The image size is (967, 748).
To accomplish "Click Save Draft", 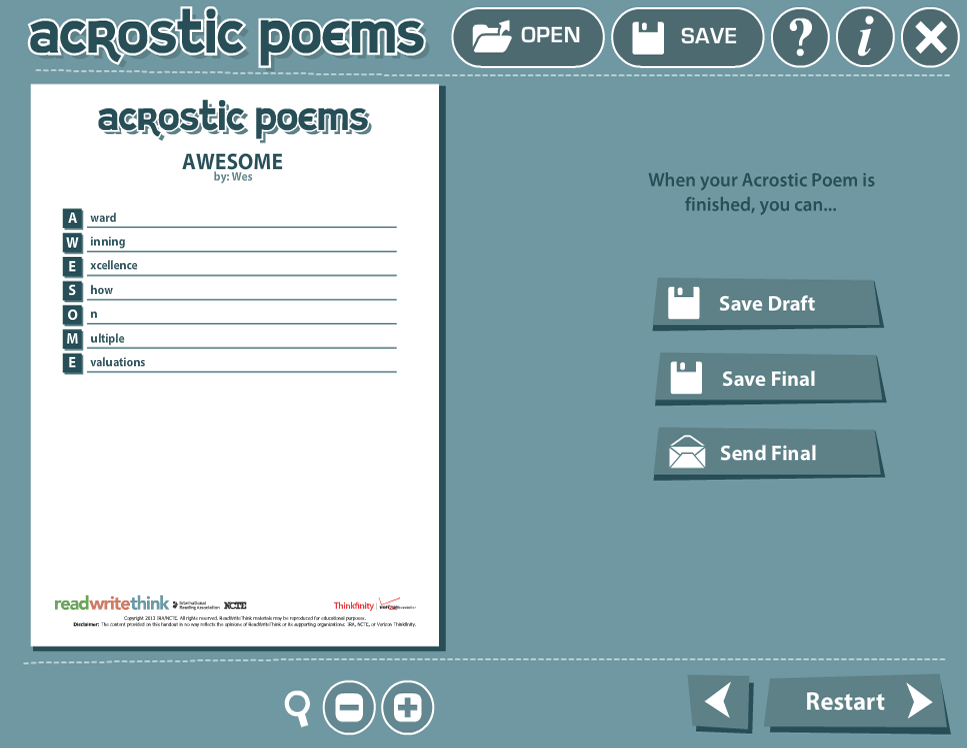I will [767, 304].
